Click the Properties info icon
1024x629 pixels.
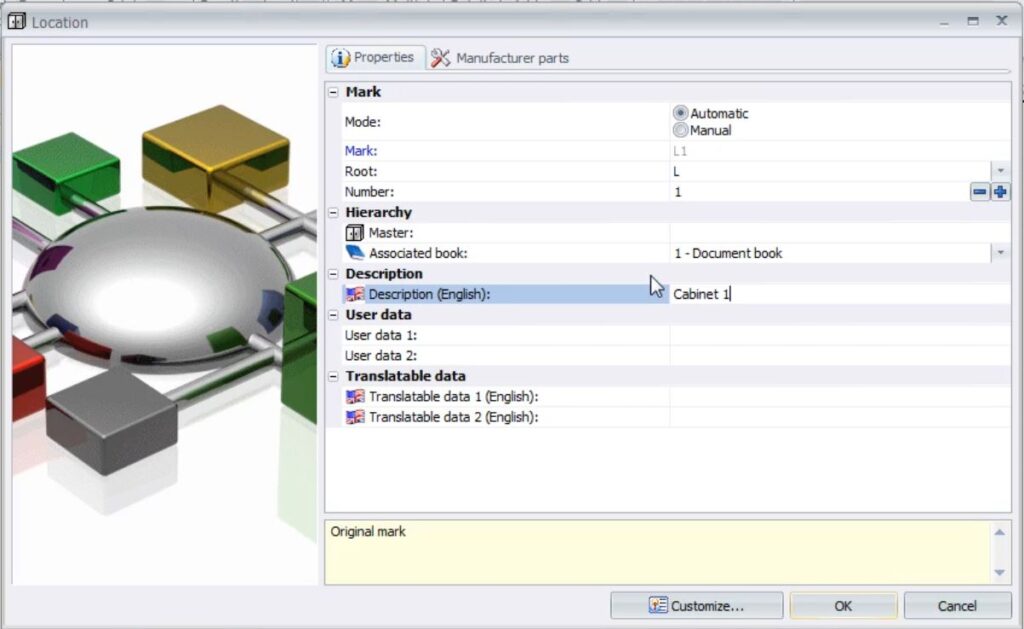click(x=340, y=57)
